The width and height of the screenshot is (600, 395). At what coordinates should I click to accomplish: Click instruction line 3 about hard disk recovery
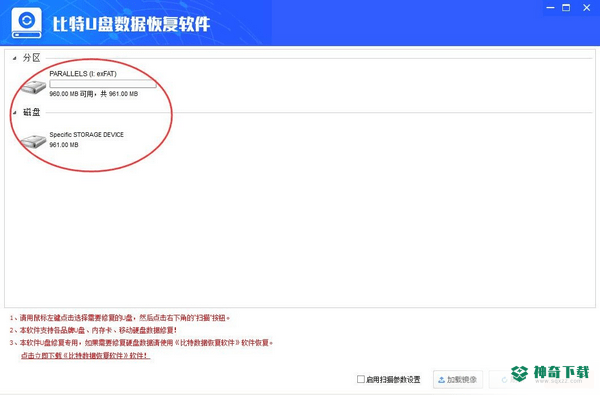(141, 343)
